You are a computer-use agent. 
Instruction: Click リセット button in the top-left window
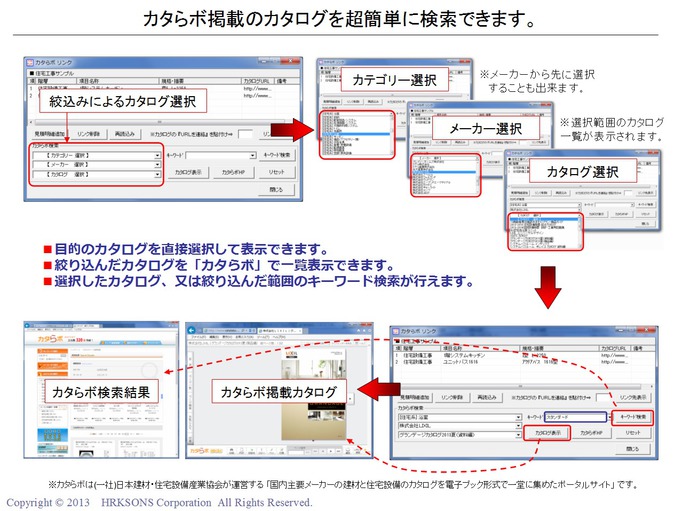pyautogui.click(x=277, y=173)
